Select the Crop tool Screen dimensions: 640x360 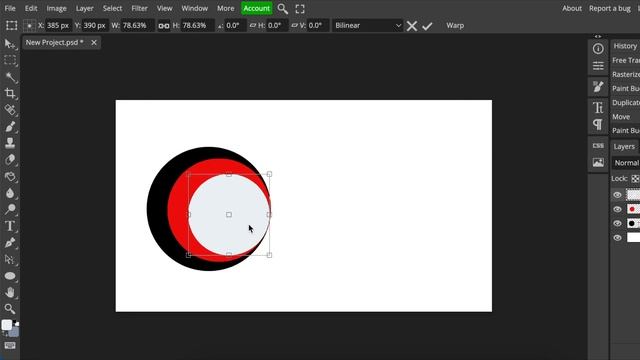pyautogui.click(x=10, y=93)
